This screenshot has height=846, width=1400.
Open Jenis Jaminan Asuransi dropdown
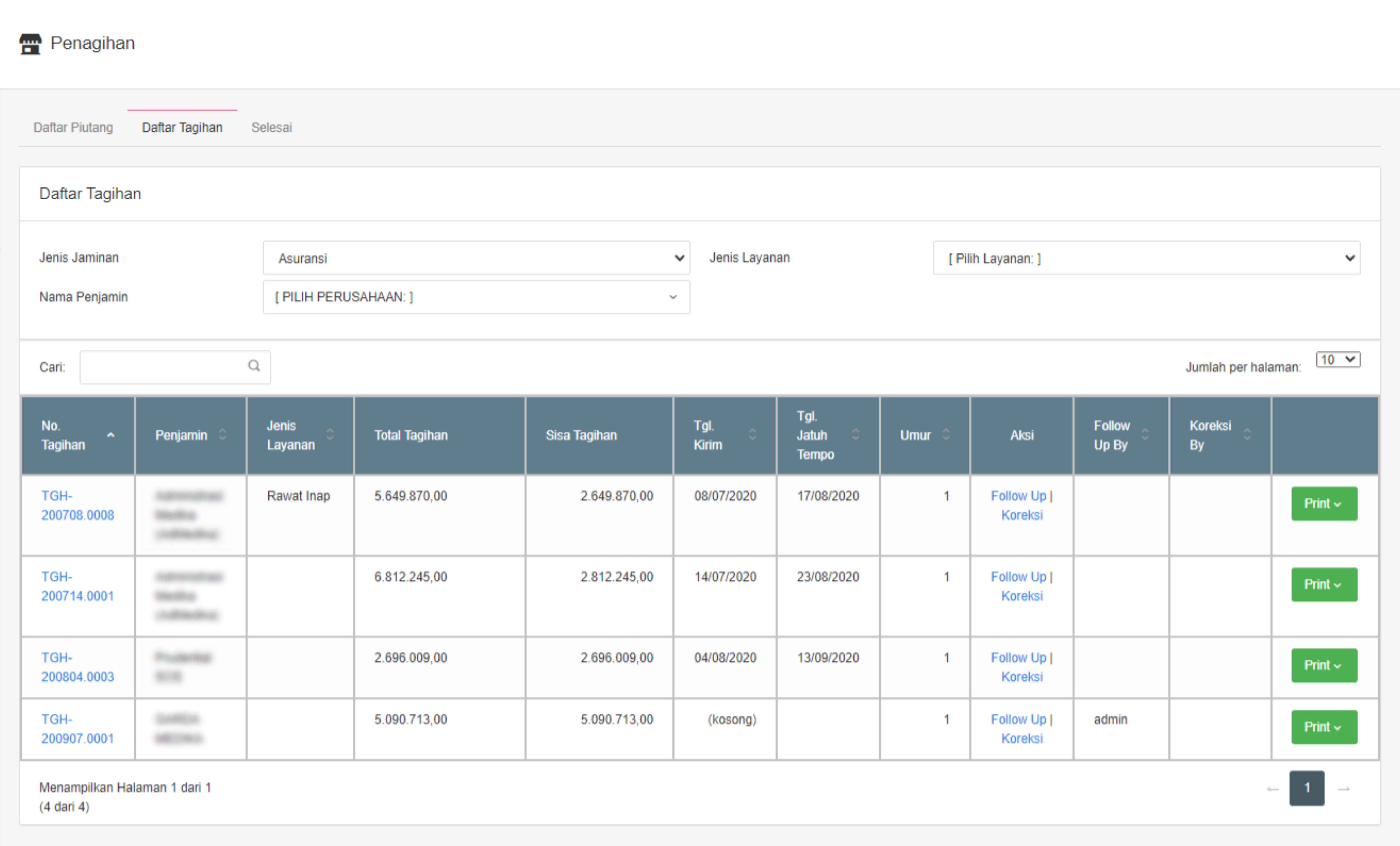click(476, 258)
